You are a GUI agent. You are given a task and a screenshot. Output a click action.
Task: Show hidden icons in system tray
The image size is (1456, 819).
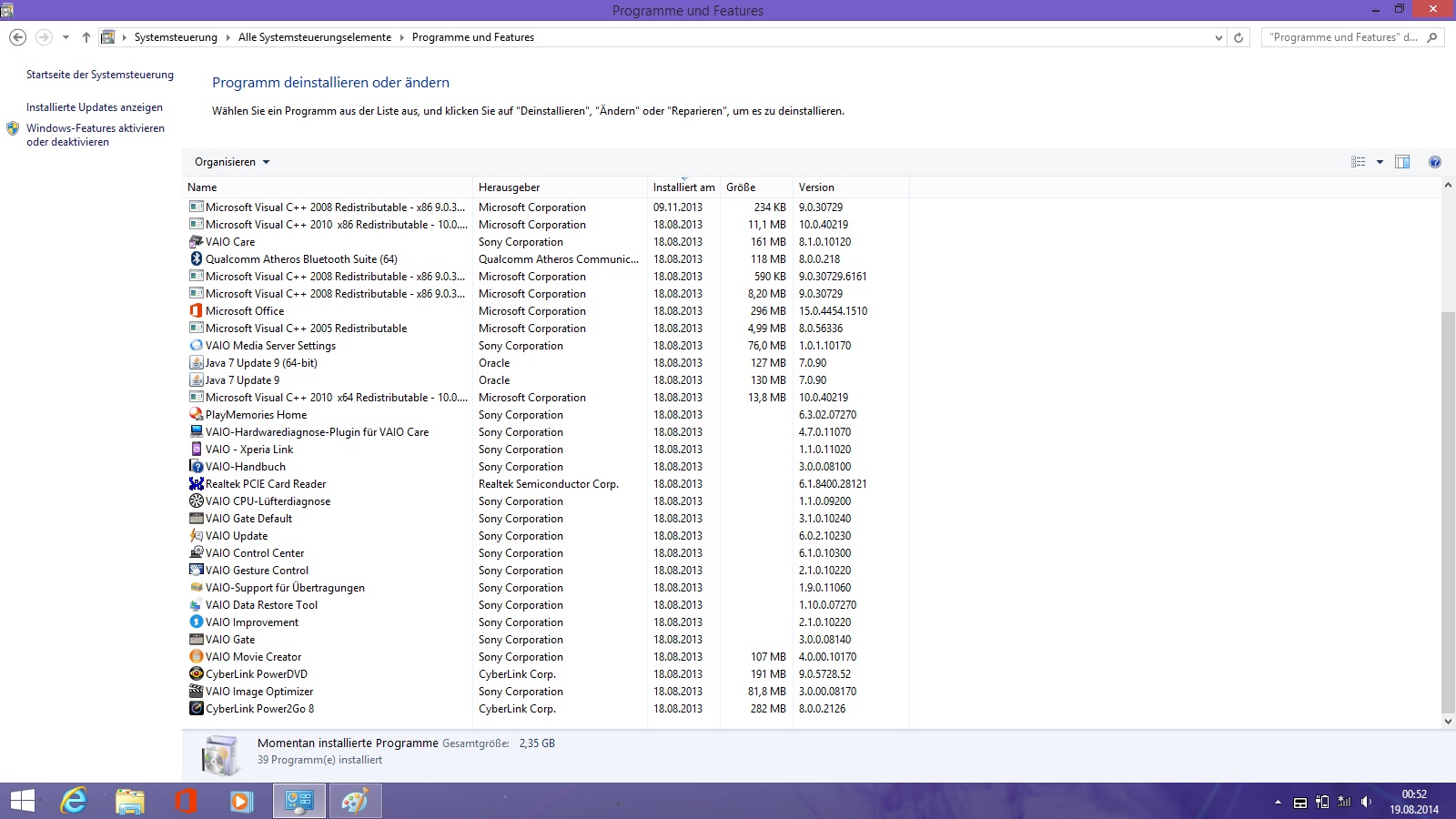pyautogui.click(x=1278, y=802)
